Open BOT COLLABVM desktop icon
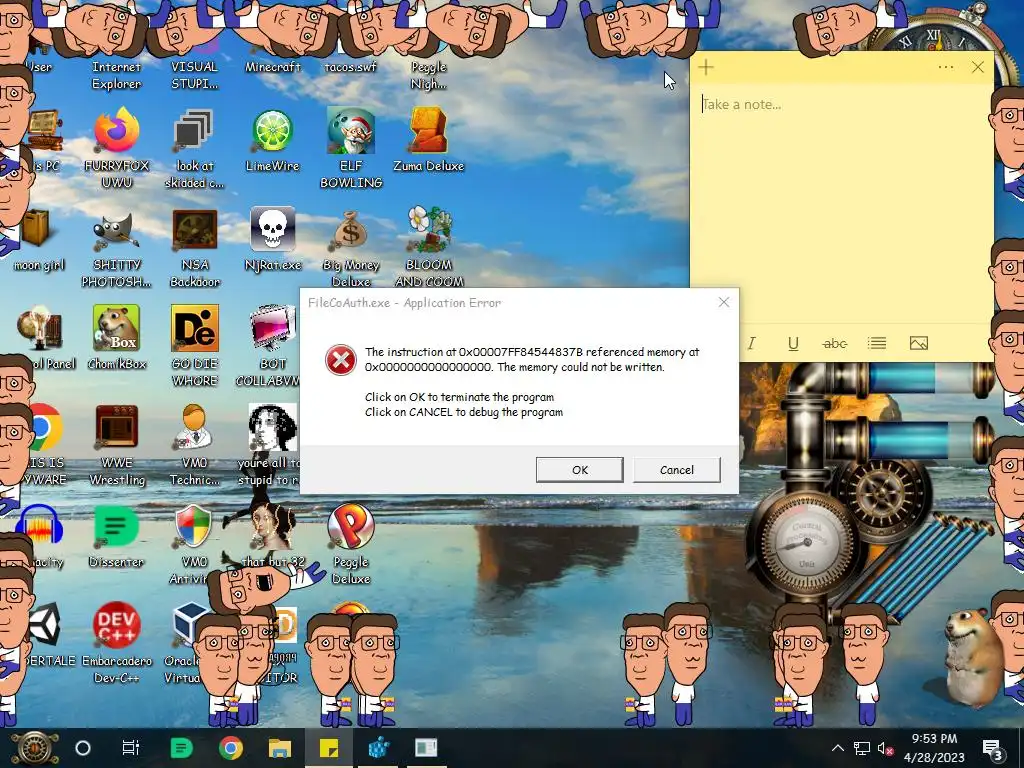Screen dimensions: 1024x768 point(272,328)
